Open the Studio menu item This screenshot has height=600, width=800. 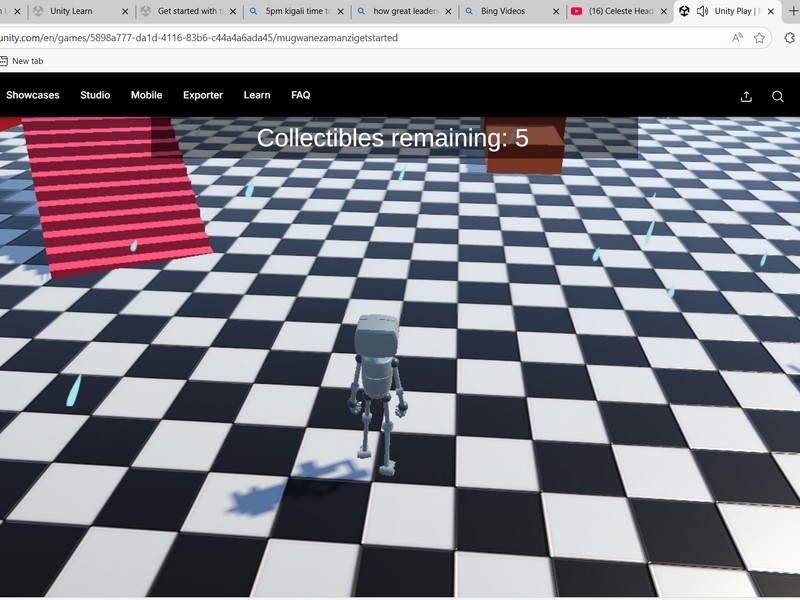95,95
